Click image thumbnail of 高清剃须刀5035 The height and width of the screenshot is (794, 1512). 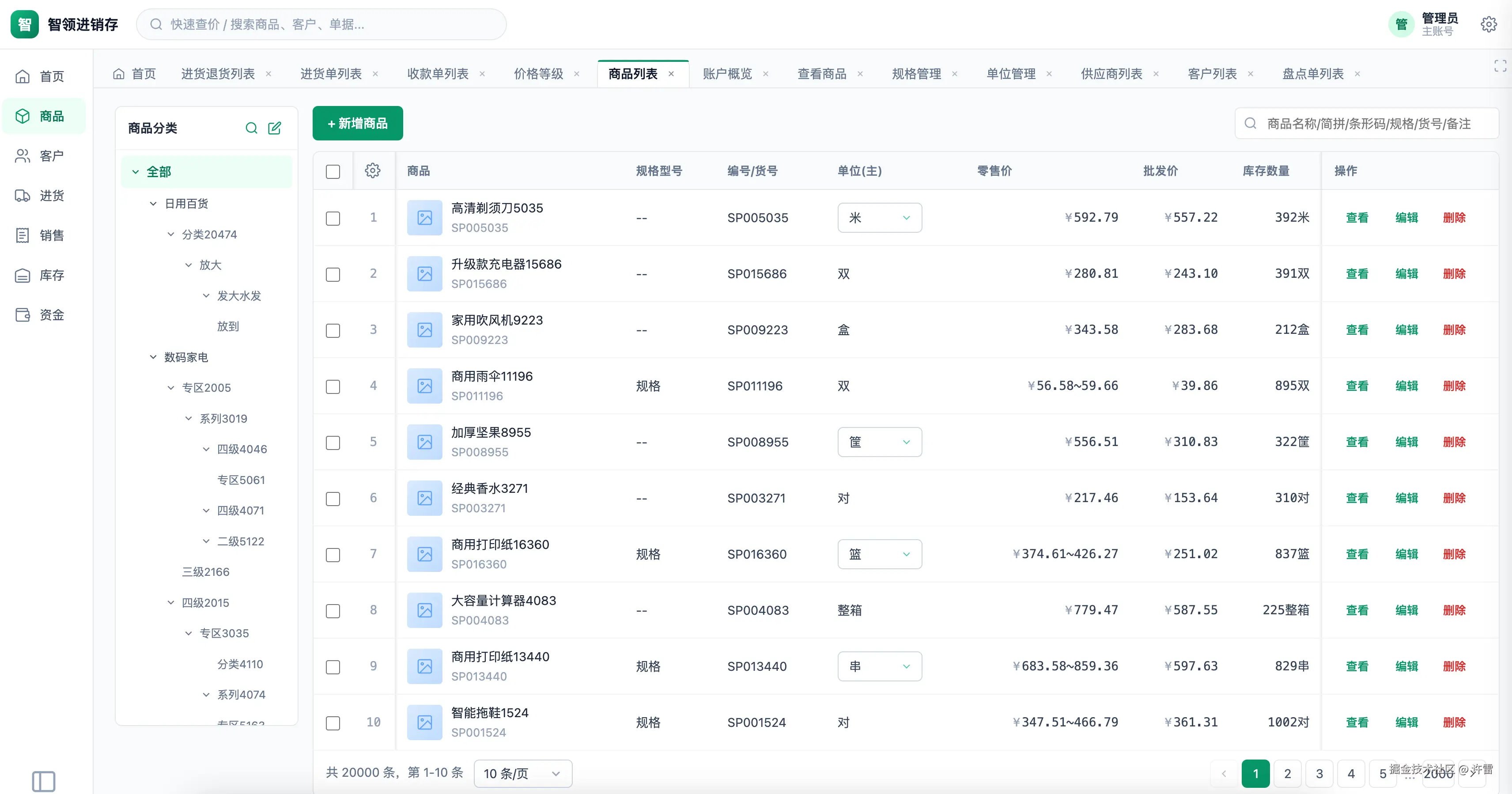pyautogui.click(x=424, y=218)
